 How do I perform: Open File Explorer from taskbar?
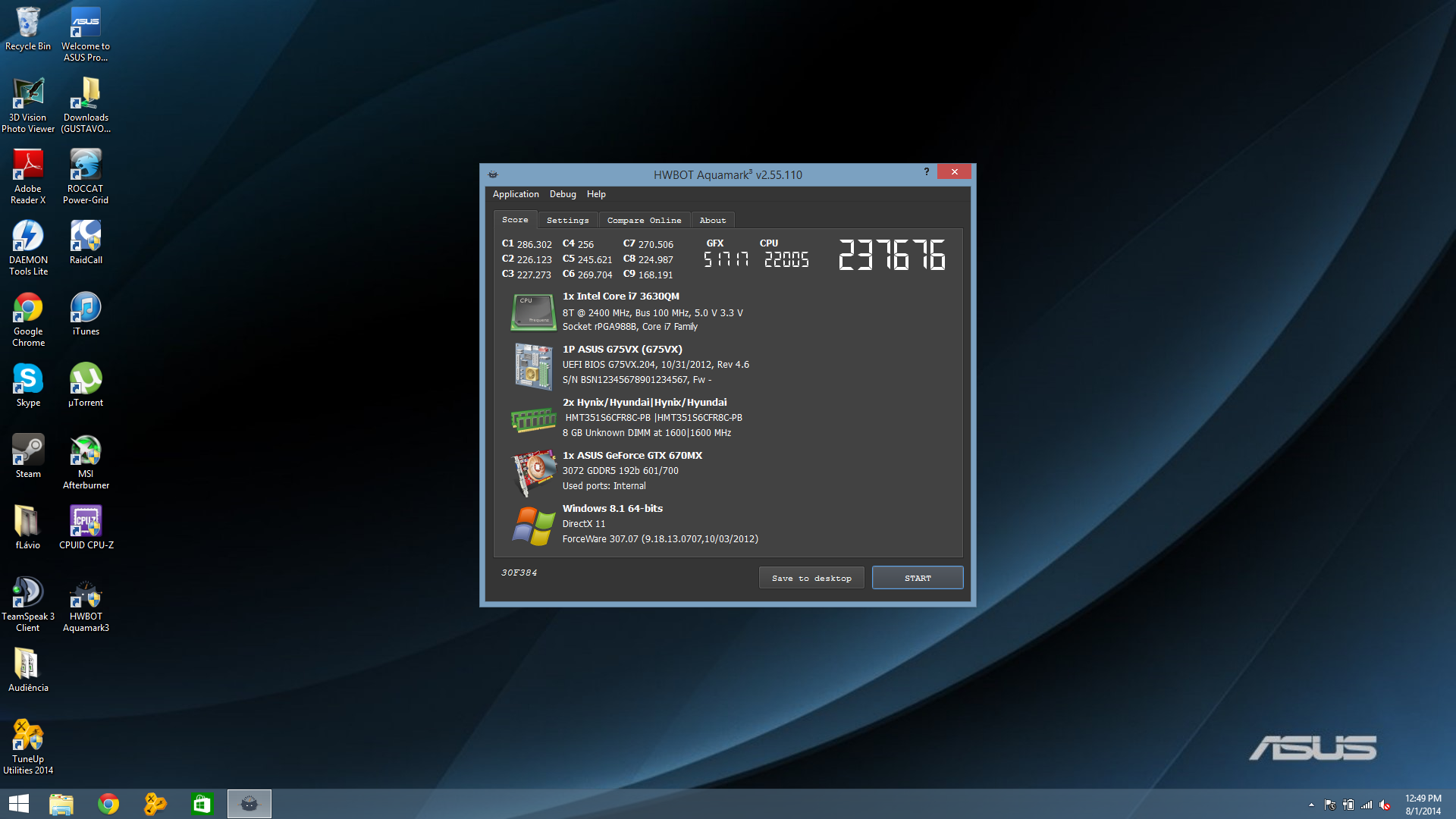61,804
